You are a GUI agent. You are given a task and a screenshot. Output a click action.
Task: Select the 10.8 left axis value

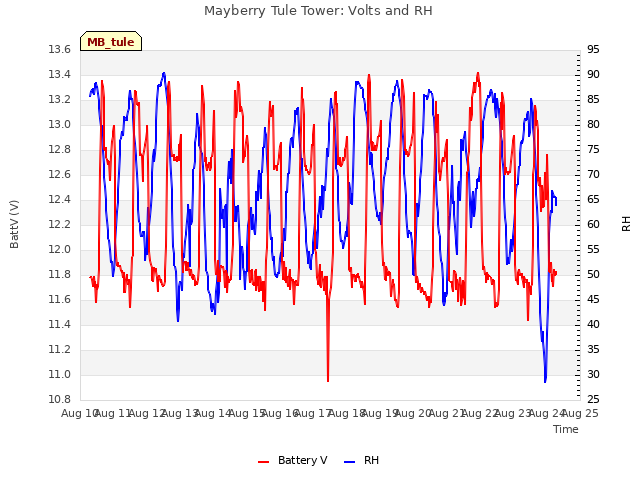[x=60, y=399]
